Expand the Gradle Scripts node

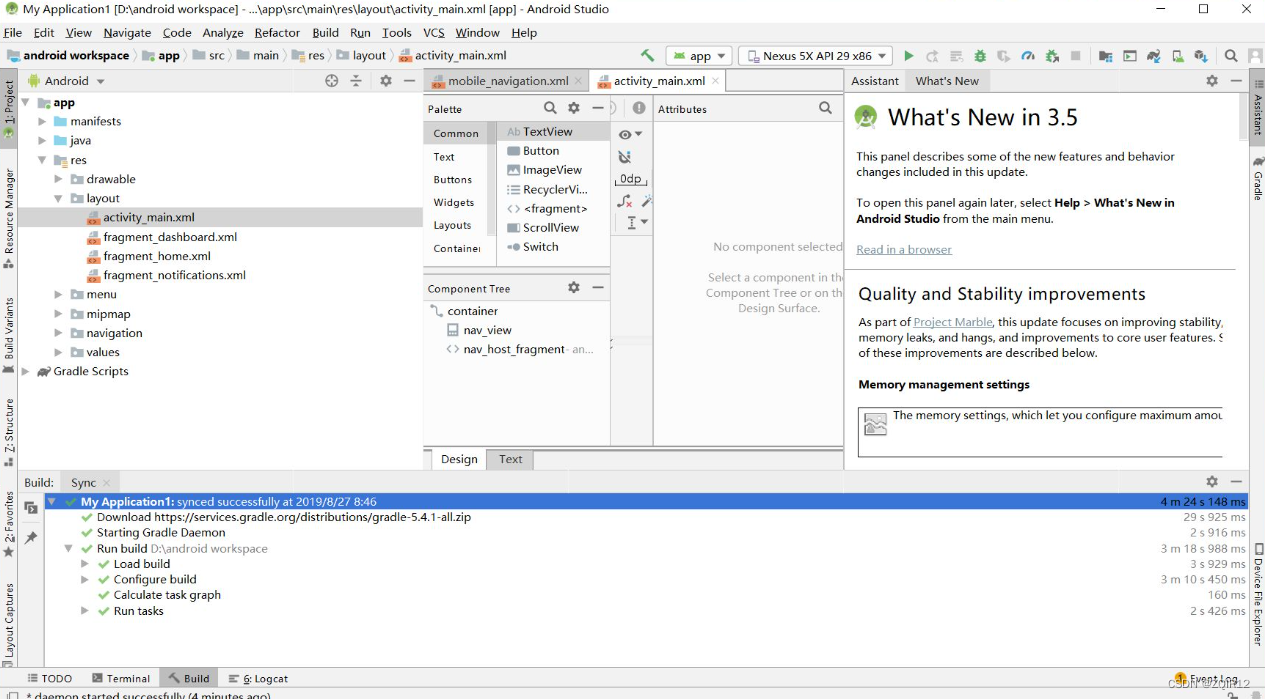pos(26,371)
